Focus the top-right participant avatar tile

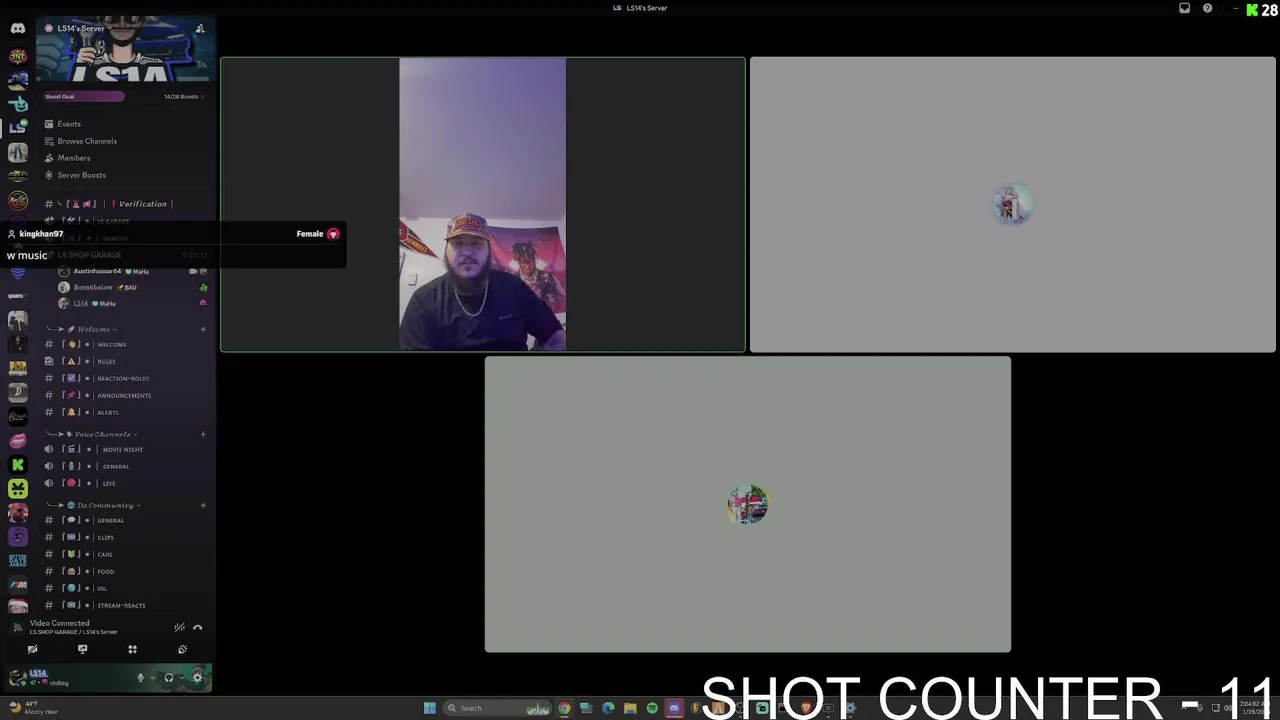(x=1013, y=205)
